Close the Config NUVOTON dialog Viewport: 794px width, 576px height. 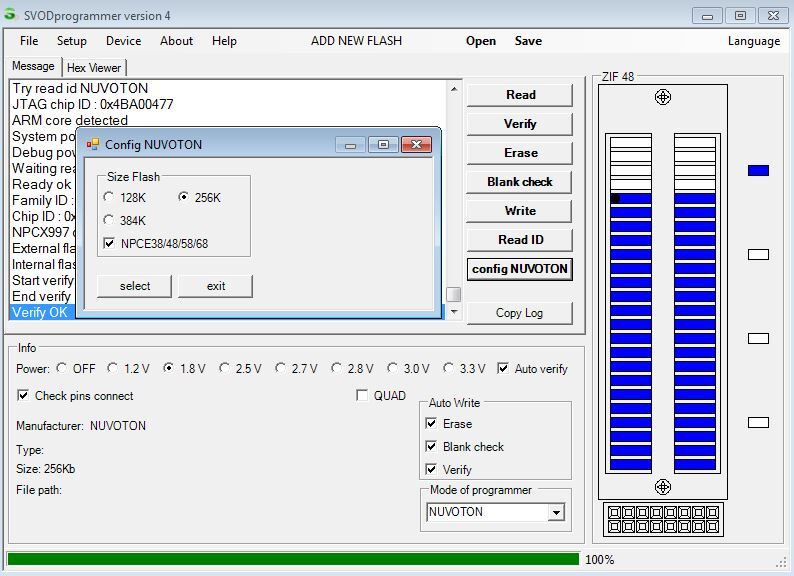[x=416, y=145]
